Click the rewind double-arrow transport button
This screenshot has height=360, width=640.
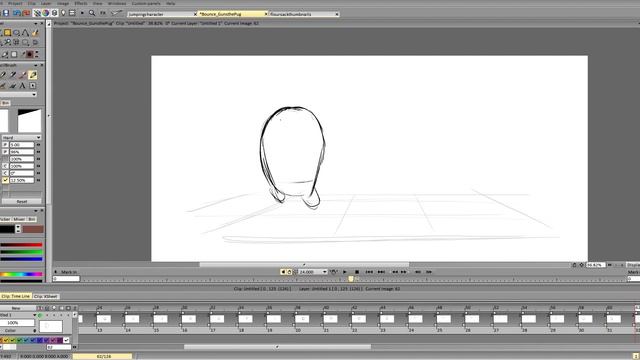[x=395, y=272]
